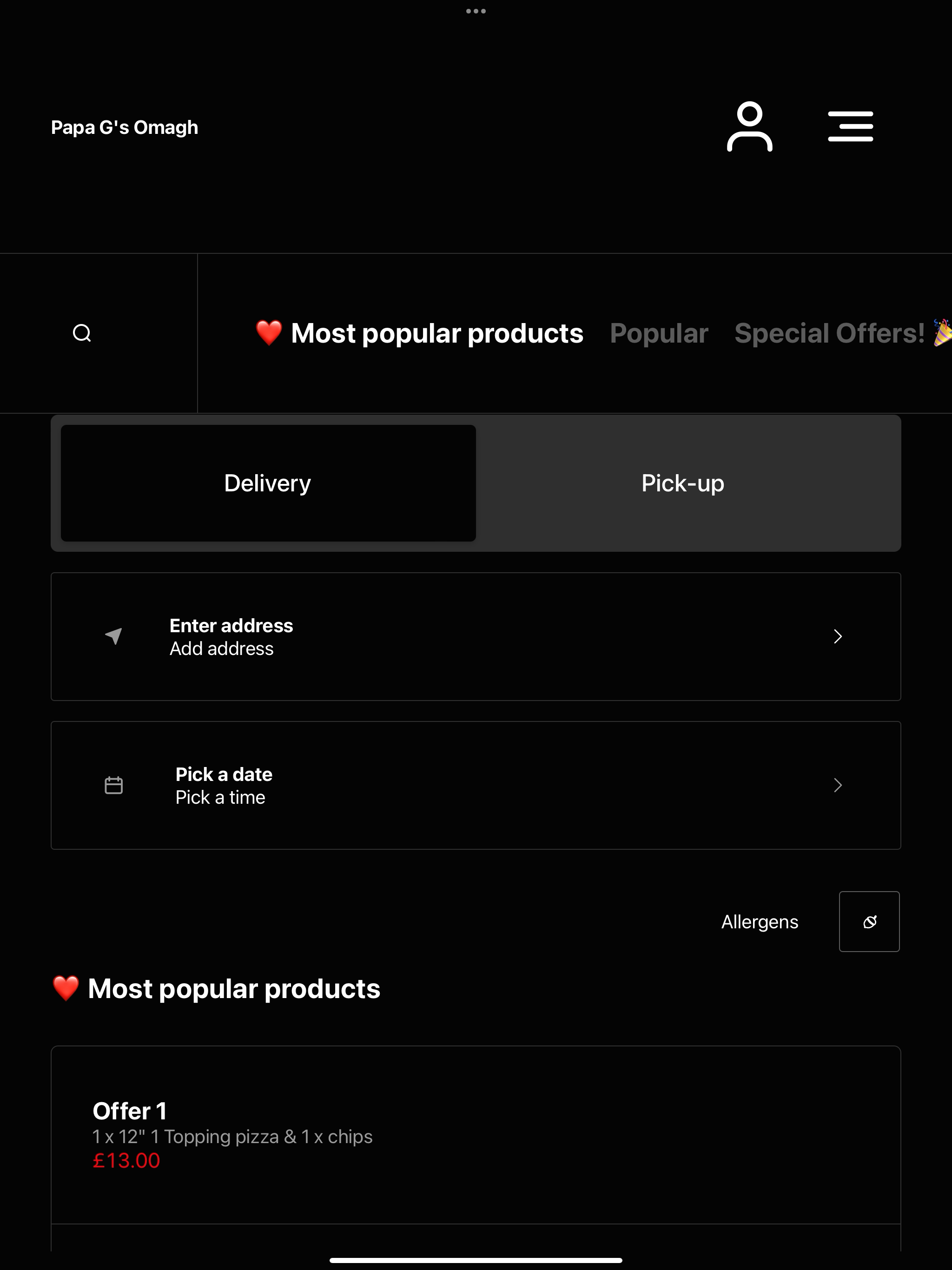Open the hamburger menu
This screenshot has width=952, height=1270.
tap(850, 126)
